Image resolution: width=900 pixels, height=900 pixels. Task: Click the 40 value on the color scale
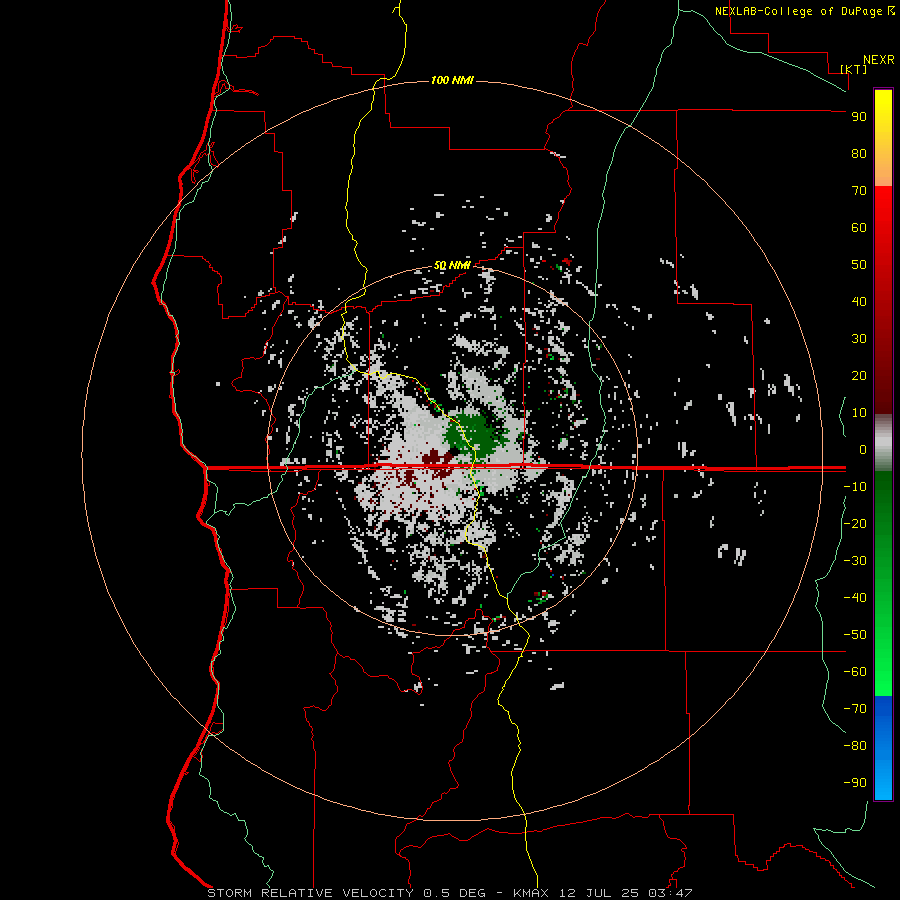[859, 302]
